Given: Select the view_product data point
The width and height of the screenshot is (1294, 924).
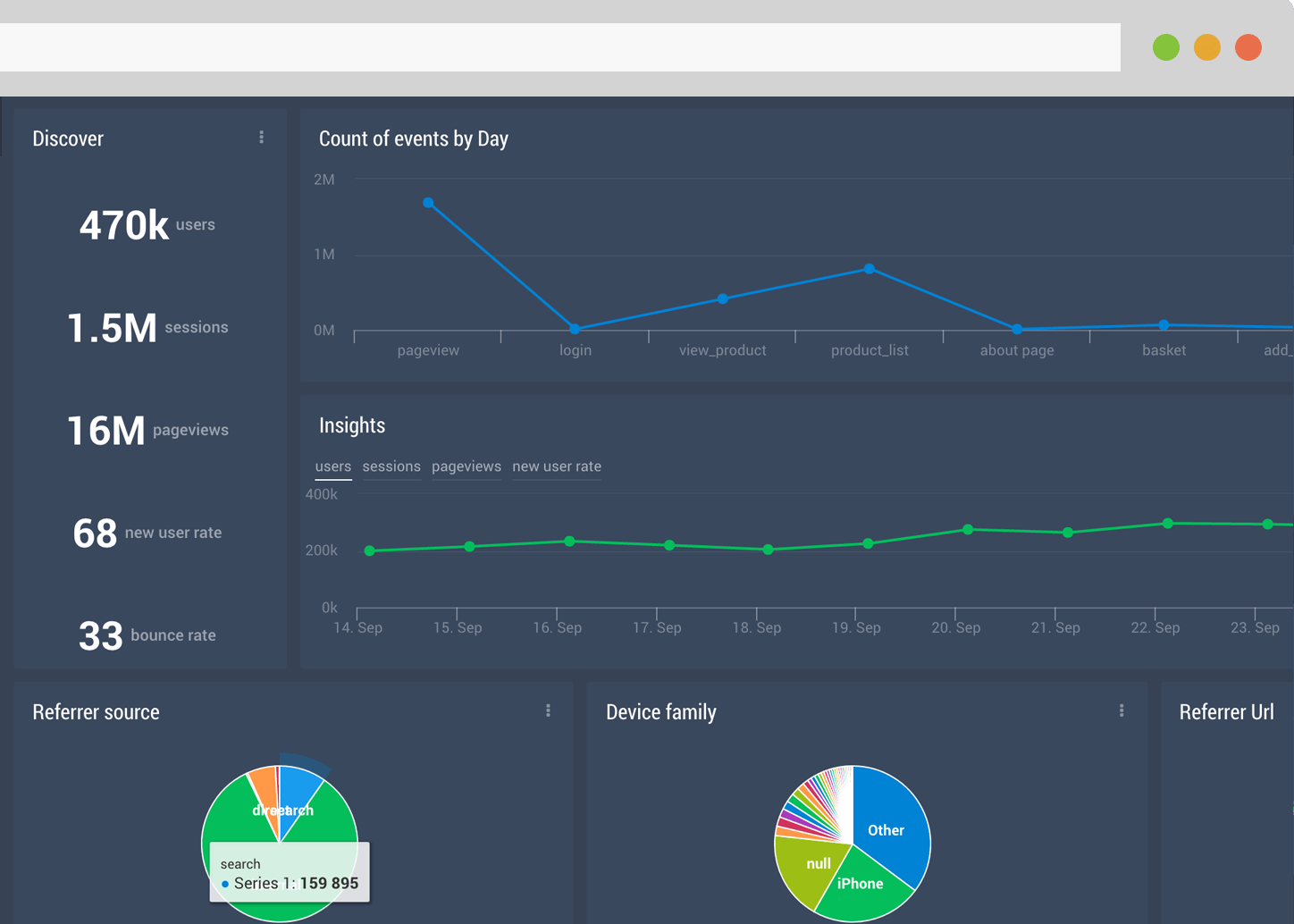Looking at the screenshot, I should [723, 298].
